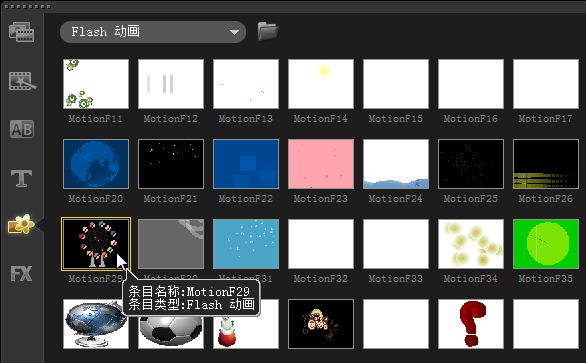
Task: Select blank thumbnail right of question mark
Action: (546, 324)
